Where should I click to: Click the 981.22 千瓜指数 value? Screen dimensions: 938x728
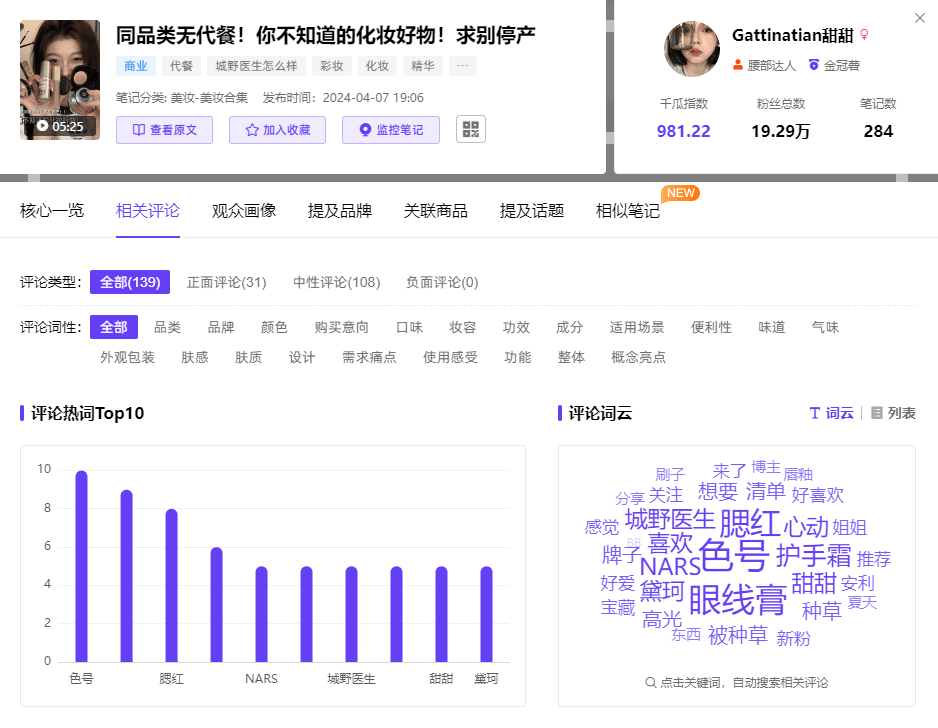point(683,131)
